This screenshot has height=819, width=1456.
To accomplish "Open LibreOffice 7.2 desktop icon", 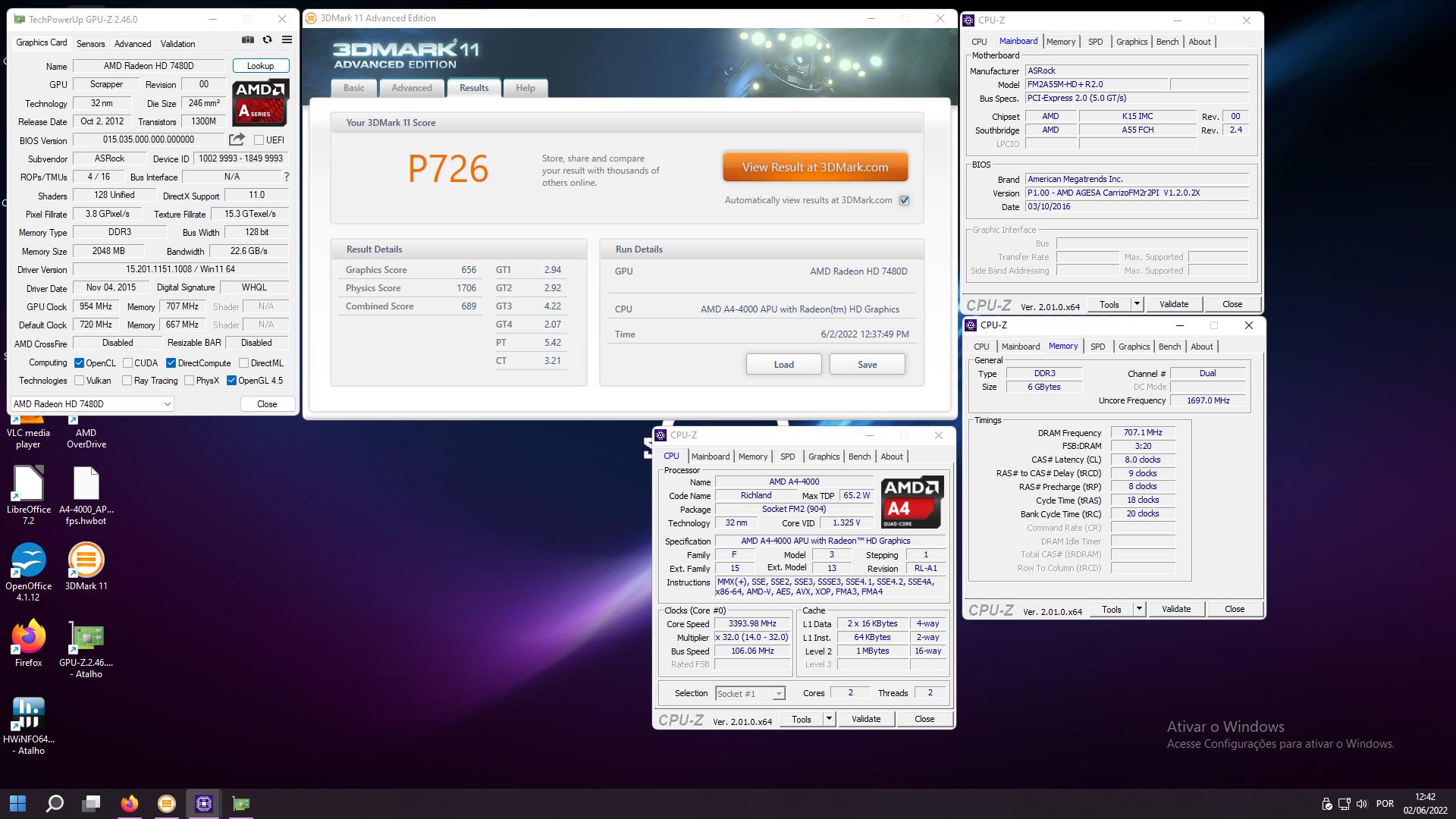I will 28,495.
